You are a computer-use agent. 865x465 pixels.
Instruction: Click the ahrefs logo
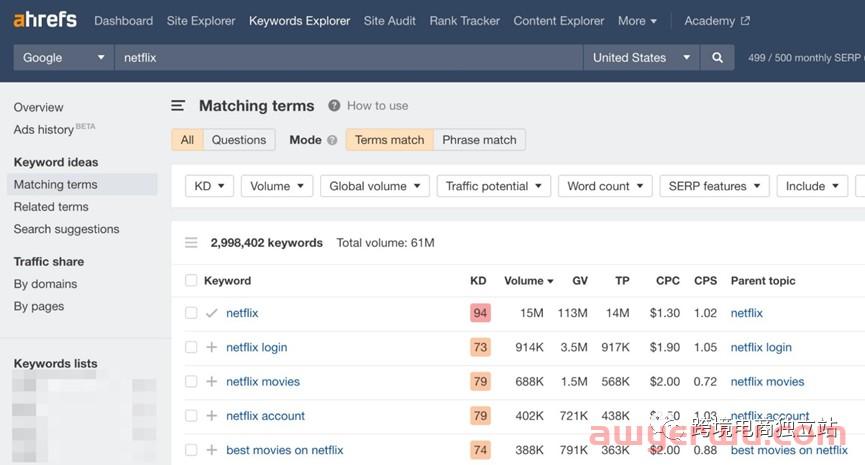tap(45, 20)
